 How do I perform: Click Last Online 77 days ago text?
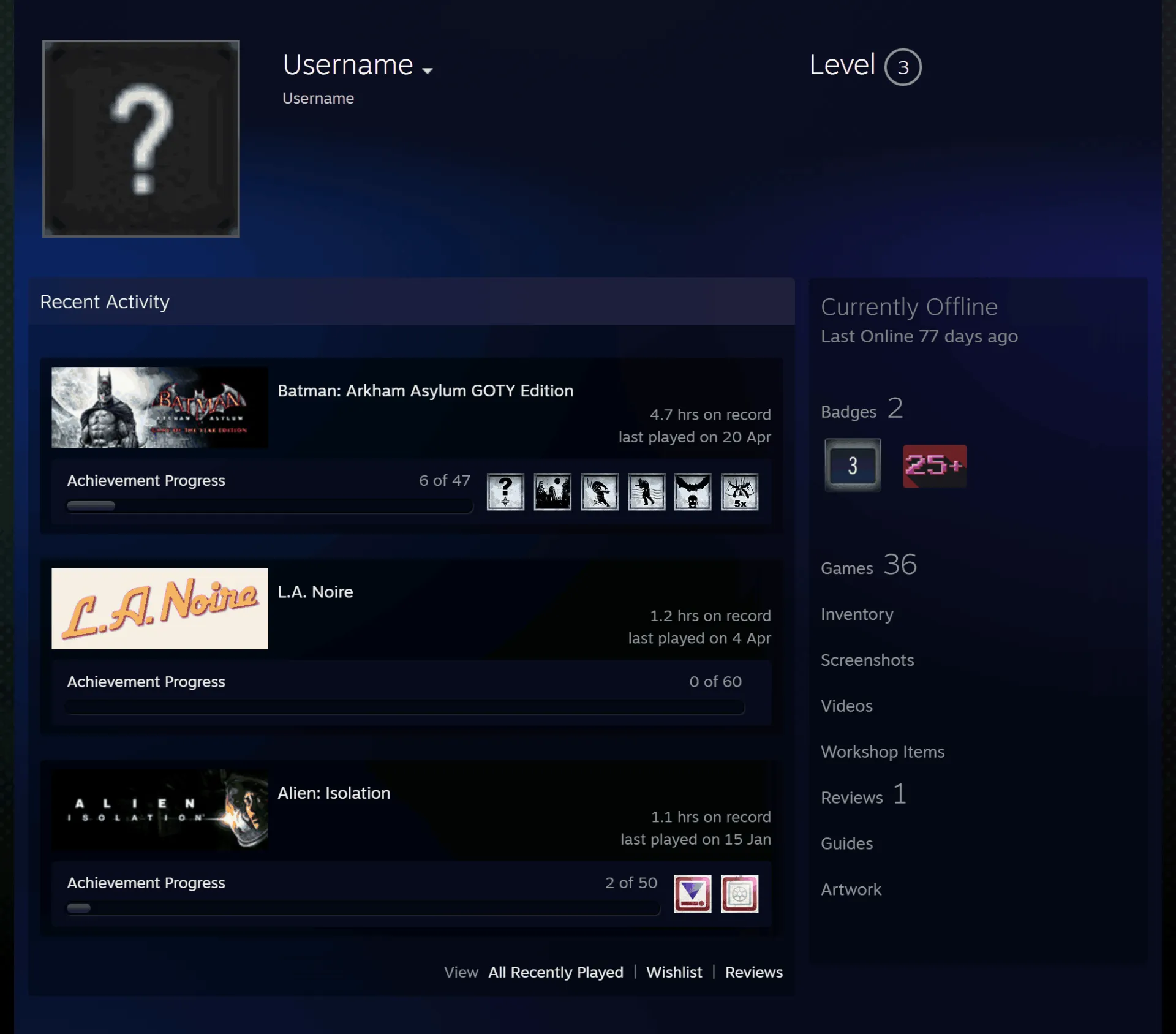click(x=919, y=336)
